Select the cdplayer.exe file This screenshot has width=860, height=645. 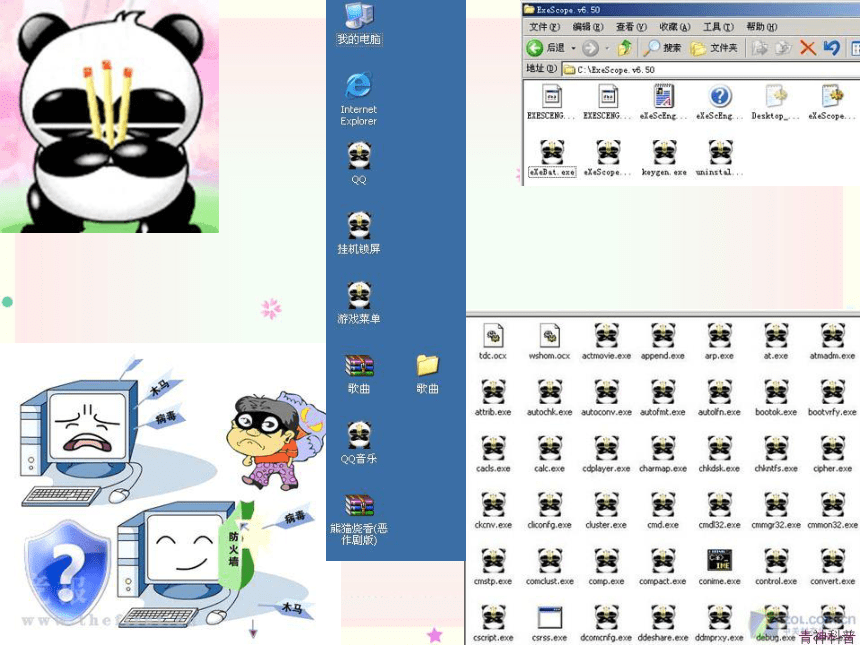606,454
